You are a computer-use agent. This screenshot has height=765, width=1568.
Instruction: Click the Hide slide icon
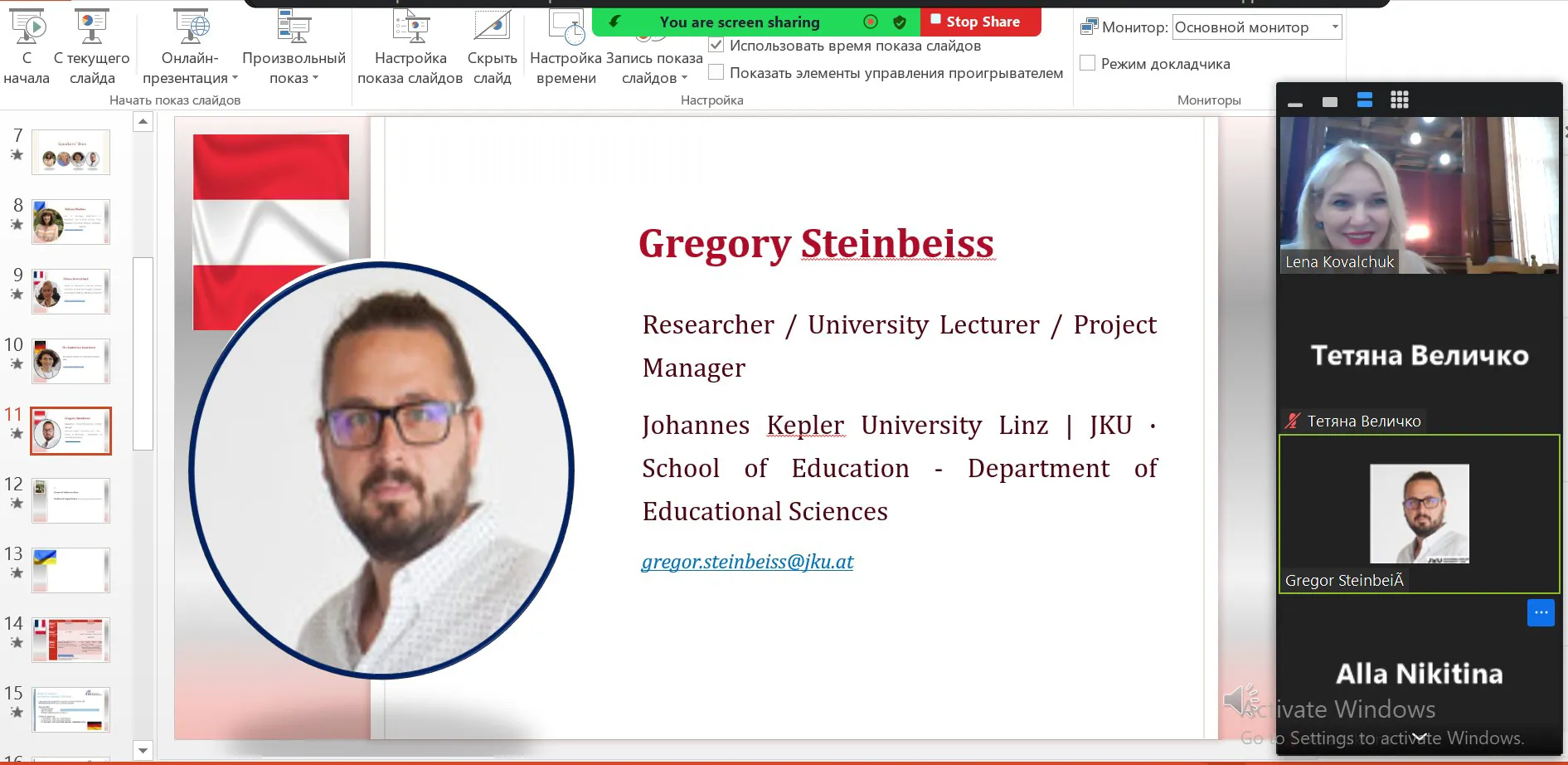tap(492, 28)
